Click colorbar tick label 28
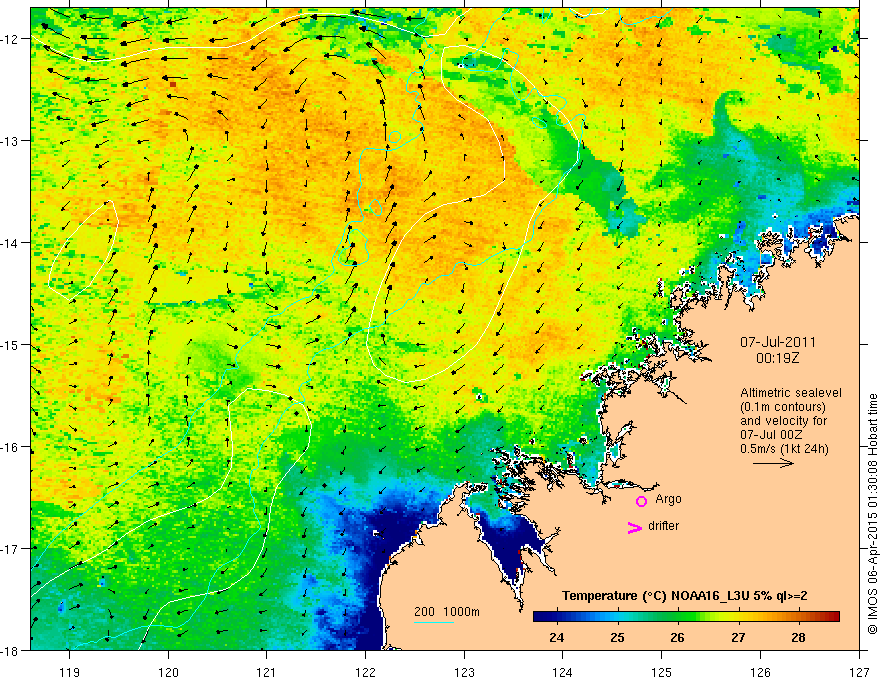This screenshot has width=880, height=680. (798, 637)
